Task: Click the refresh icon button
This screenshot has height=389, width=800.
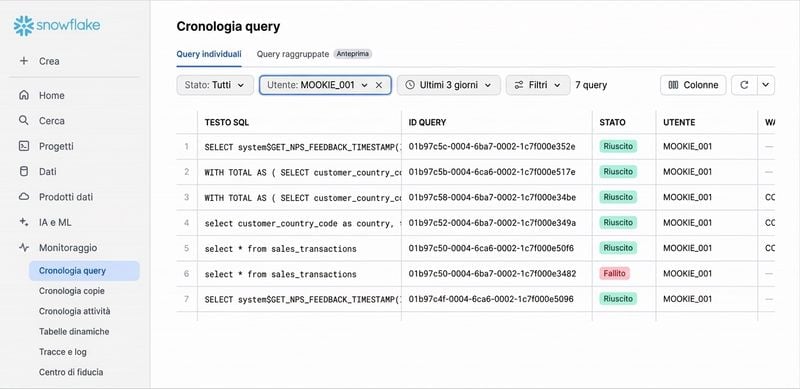Action: click(744, 85)
